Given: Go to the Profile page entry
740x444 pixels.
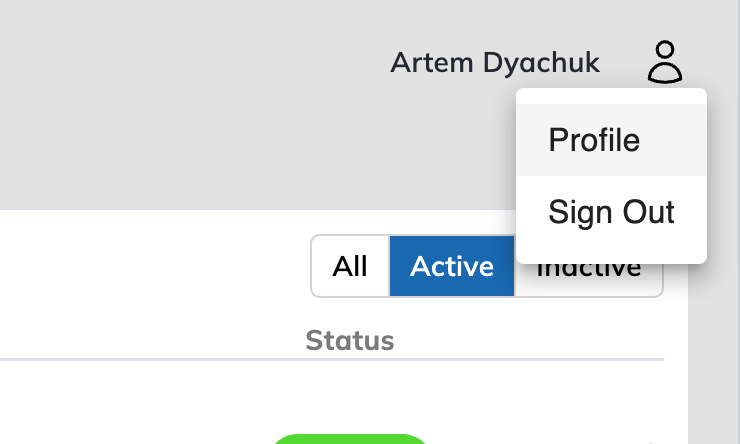Looking at the screenshot, I should (594, 140).
